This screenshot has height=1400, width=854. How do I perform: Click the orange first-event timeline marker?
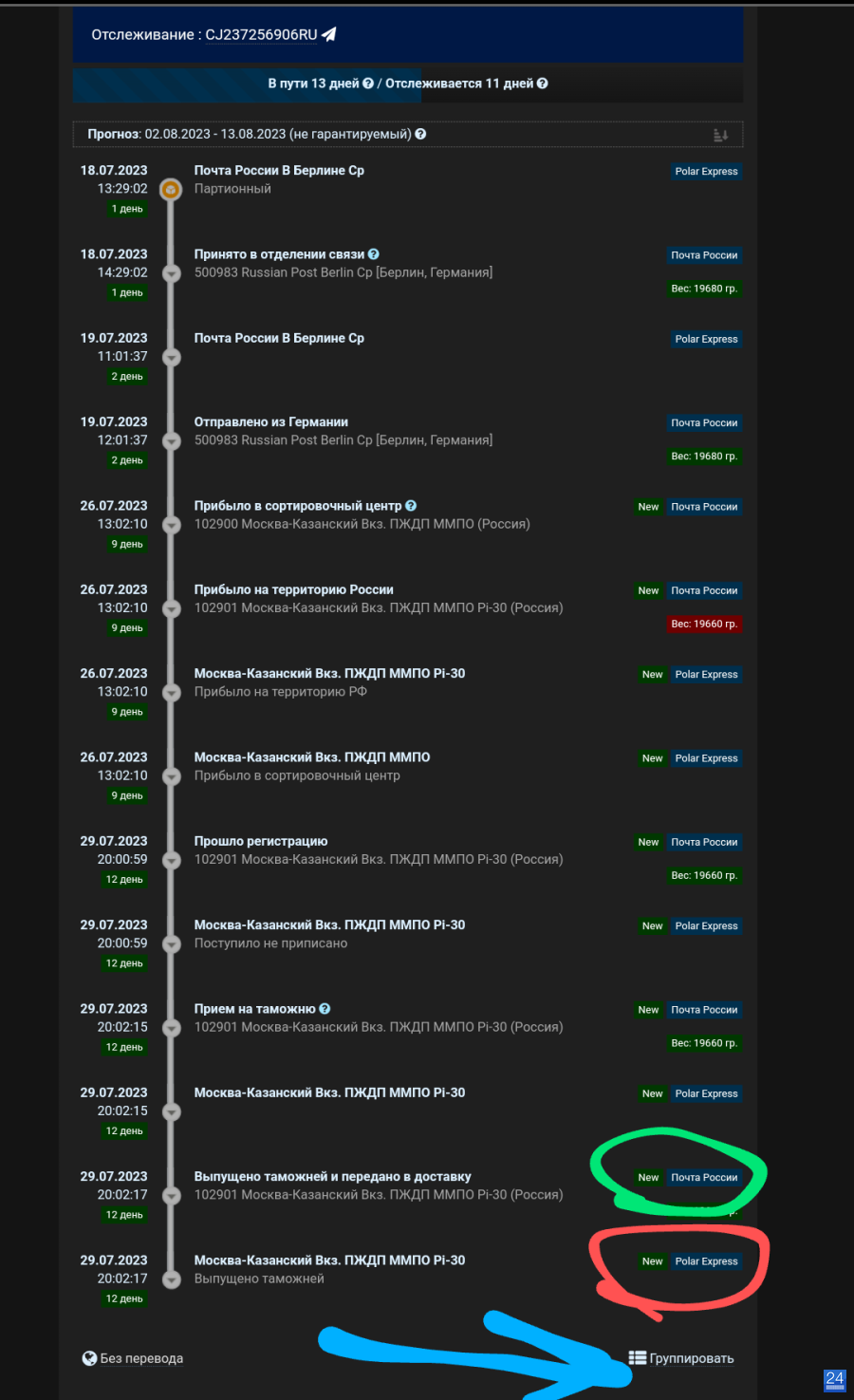[171, 190]
